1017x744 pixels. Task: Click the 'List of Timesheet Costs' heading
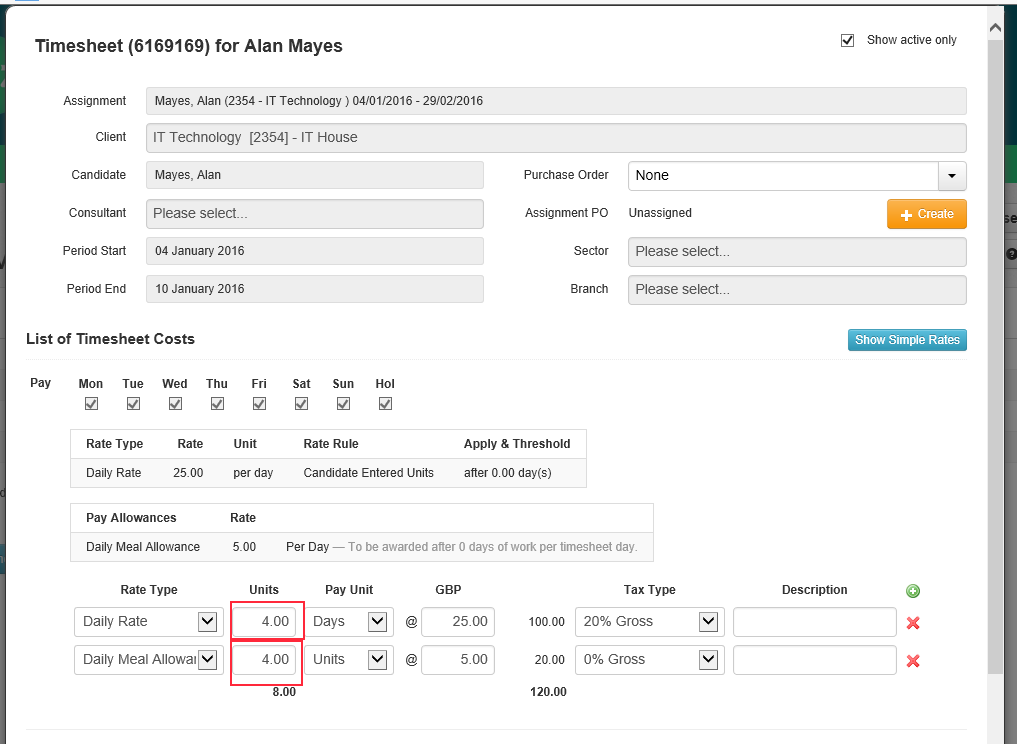110,339
